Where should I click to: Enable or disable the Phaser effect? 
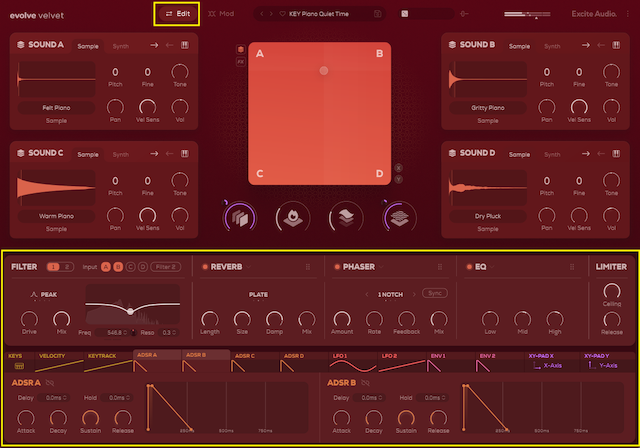[335, 267]
